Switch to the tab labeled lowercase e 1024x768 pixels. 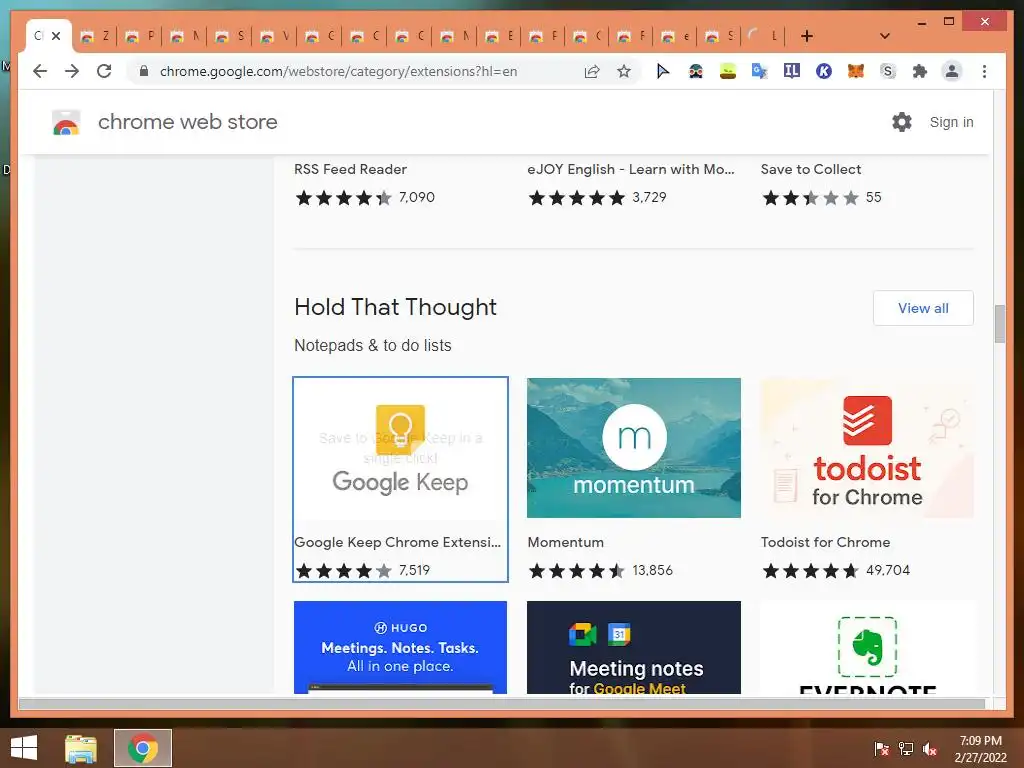point(675,36)
